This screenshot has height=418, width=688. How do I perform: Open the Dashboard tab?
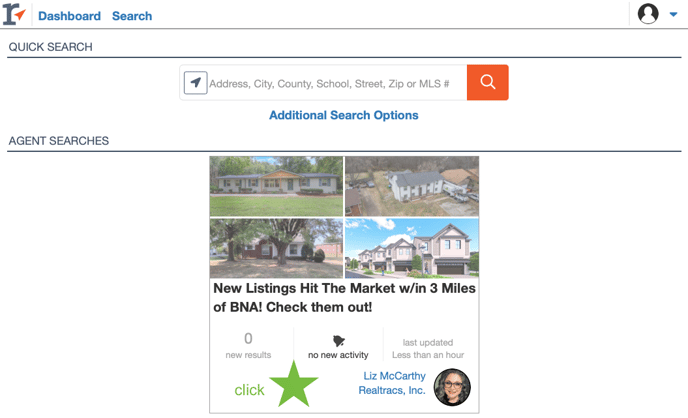[69, 16]
